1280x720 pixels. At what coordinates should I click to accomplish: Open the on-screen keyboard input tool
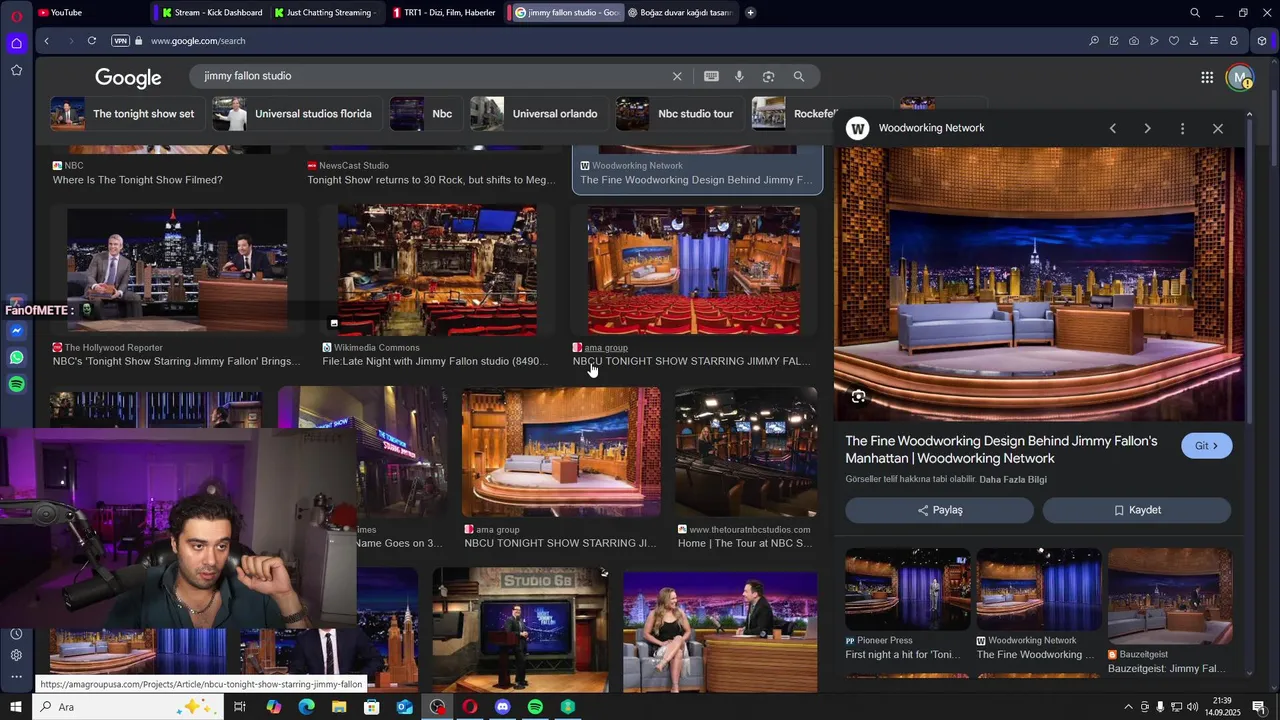coord(711,76)
